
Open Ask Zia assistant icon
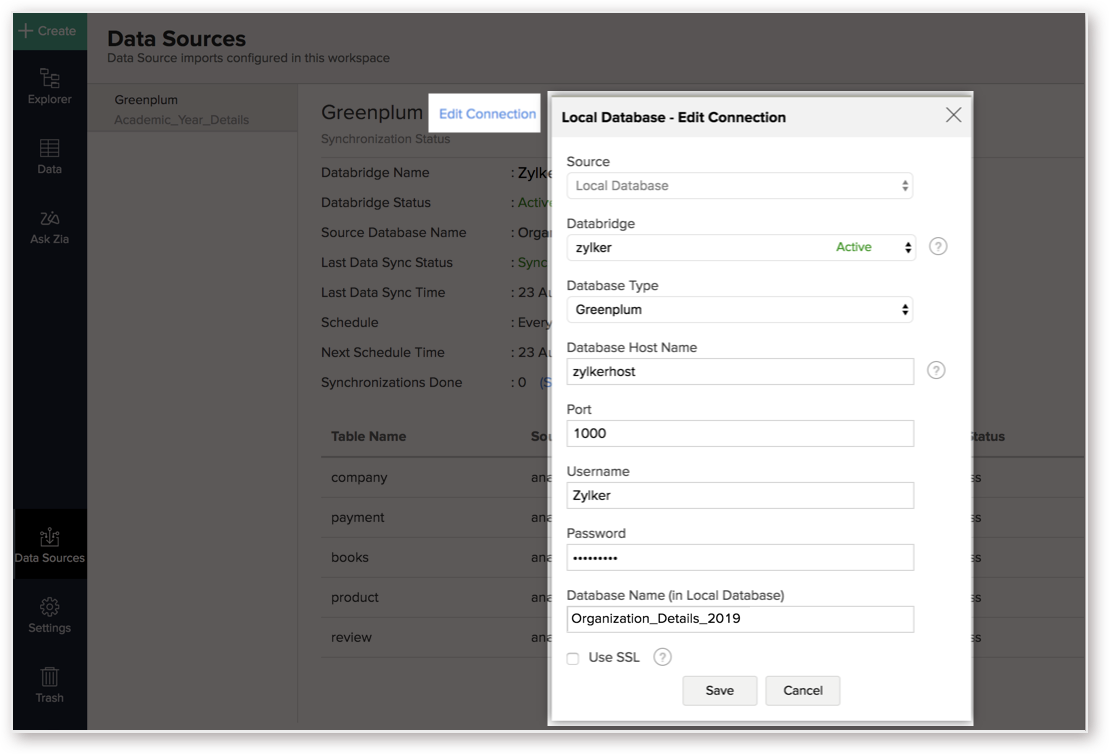50,227
